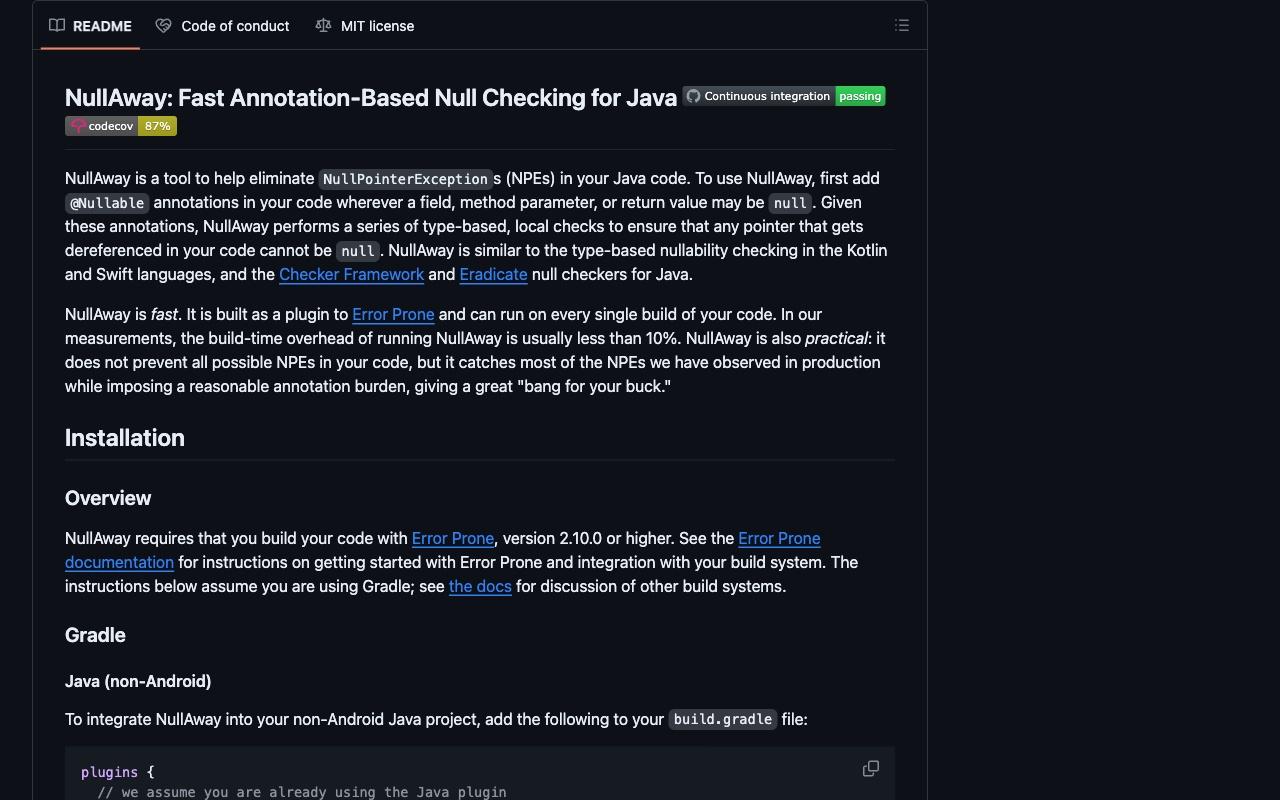Click the Installation heading
This screenshot has height=800, width=1280.
[125, 438]
